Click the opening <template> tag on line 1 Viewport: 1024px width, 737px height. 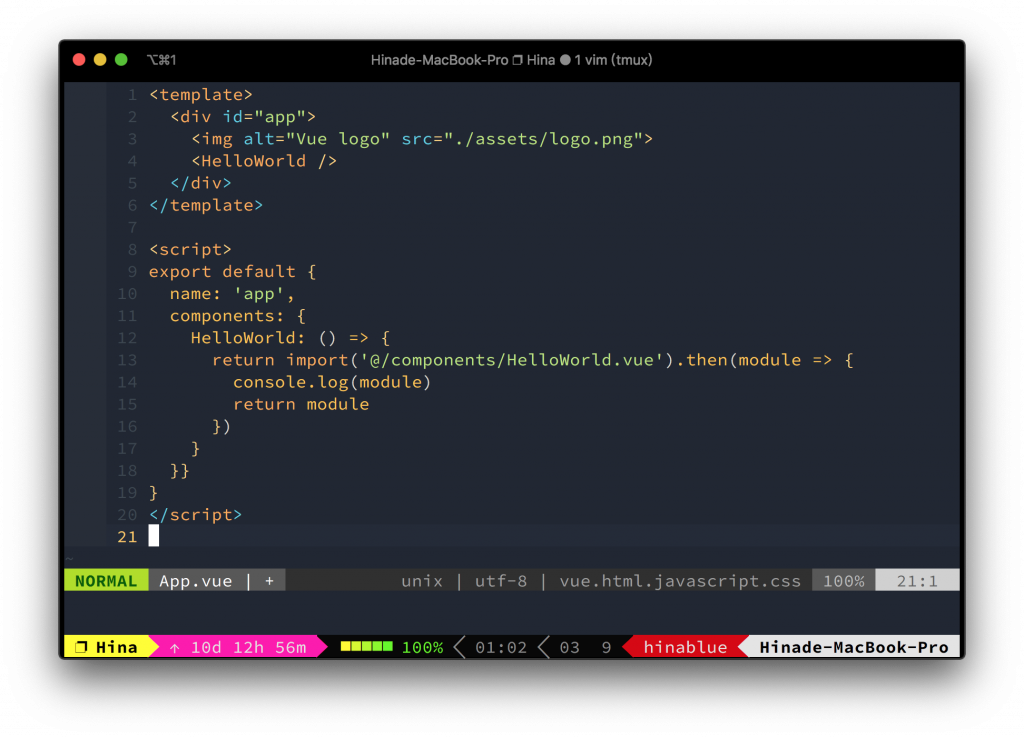click(200, 95)
